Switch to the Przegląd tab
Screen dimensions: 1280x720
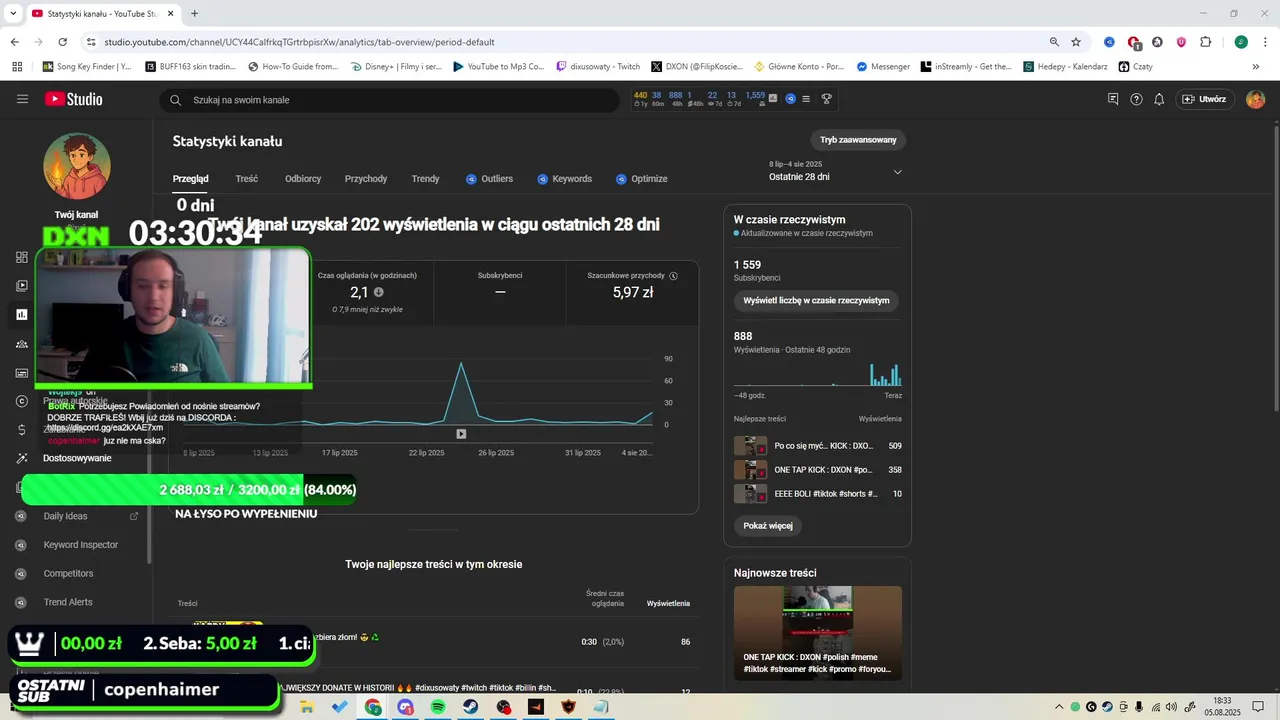[x=190, y=179]
